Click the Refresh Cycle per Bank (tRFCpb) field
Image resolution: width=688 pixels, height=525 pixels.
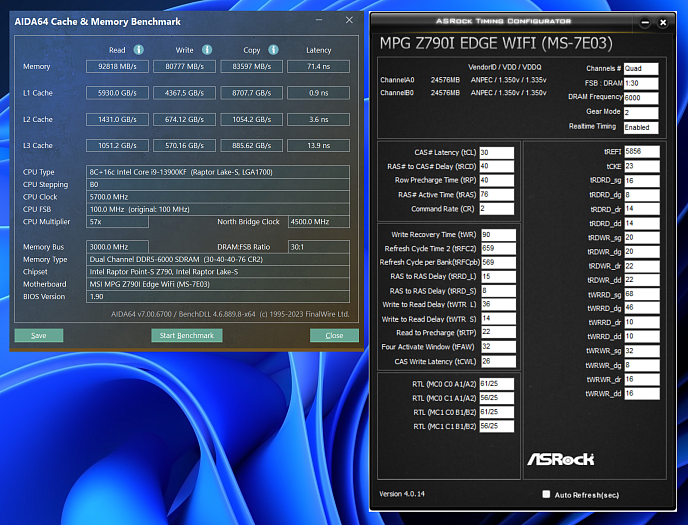click(x=498, y=262)
